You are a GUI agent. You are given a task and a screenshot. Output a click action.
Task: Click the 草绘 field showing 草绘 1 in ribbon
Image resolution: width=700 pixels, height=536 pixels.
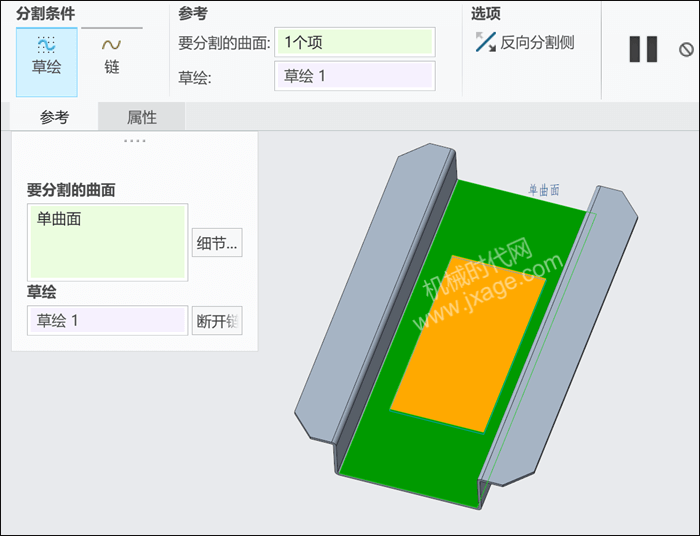point(355,76)
